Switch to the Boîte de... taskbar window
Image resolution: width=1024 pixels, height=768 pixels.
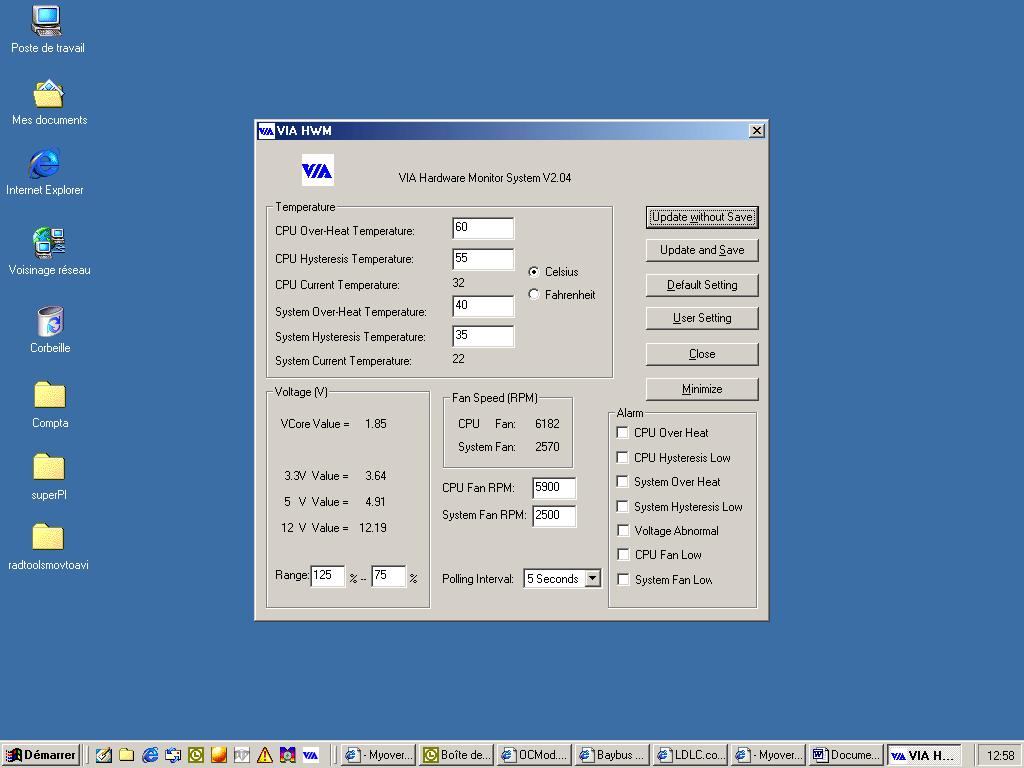pos(456,755)
